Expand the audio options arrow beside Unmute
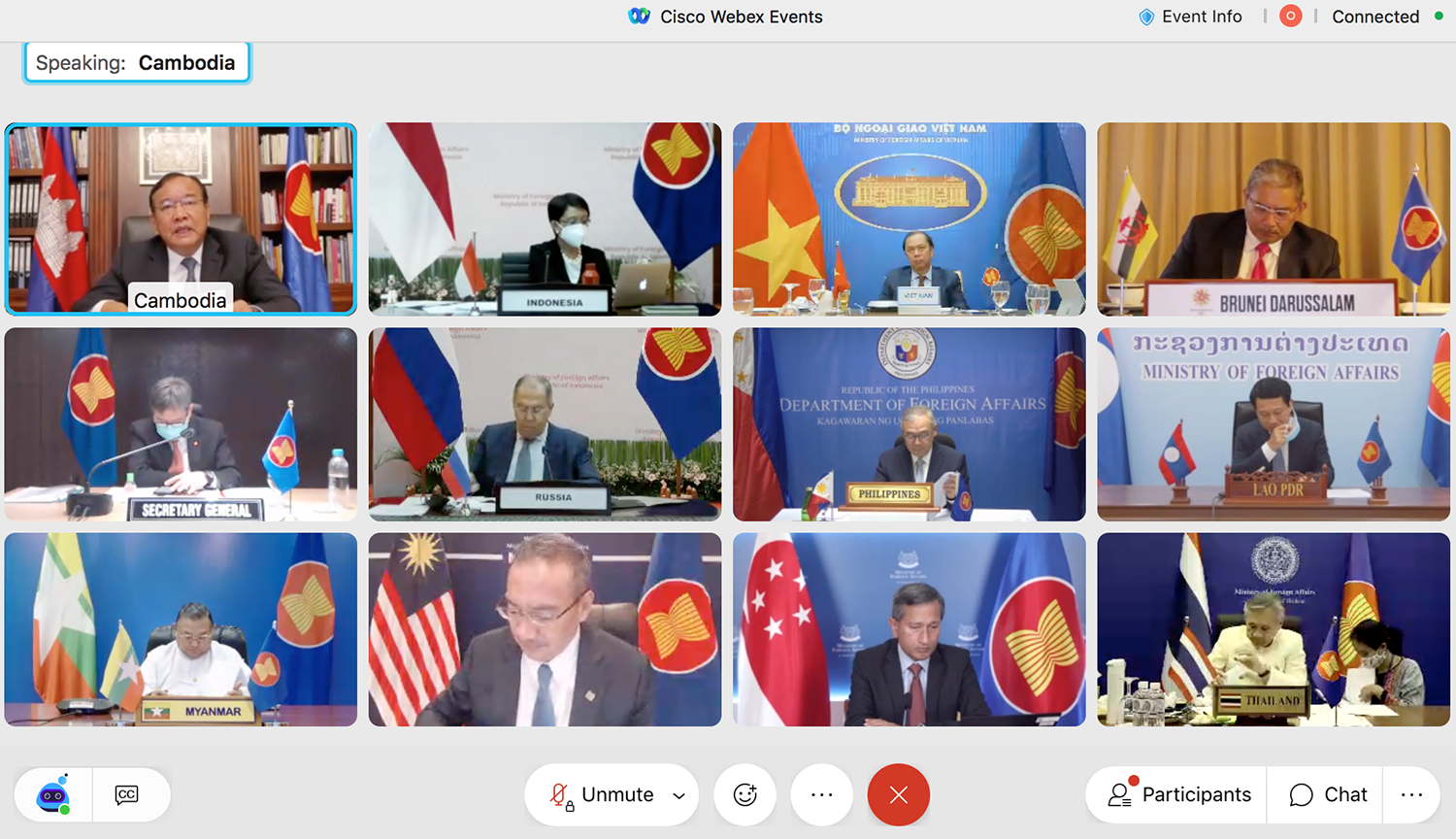The image size is (1456, 839). 679,796
